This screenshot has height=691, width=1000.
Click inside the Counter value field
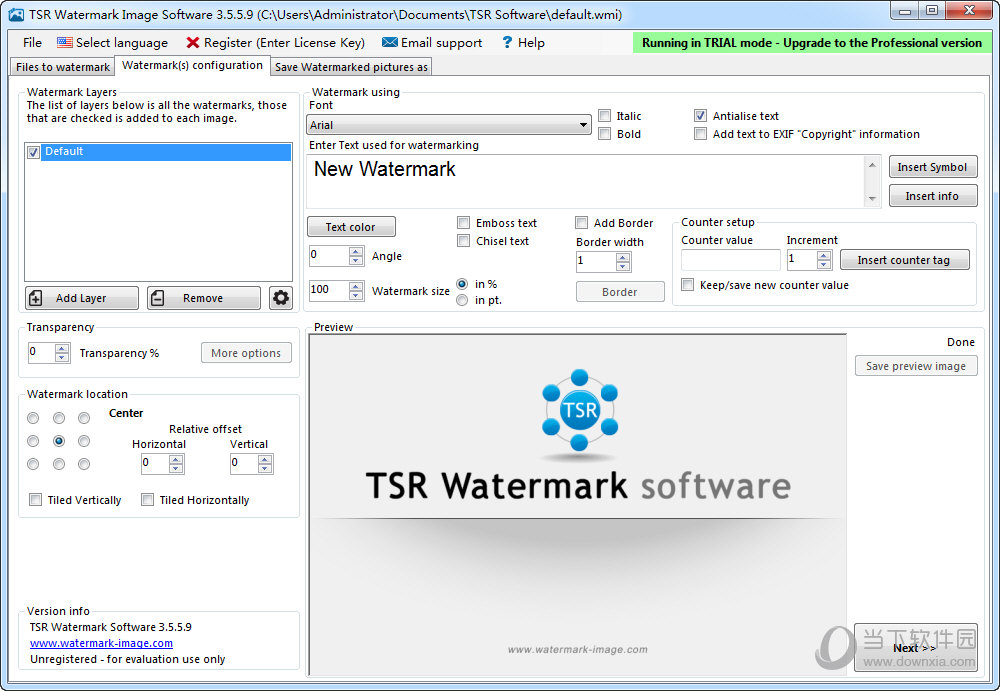click(x=731, y=259)
